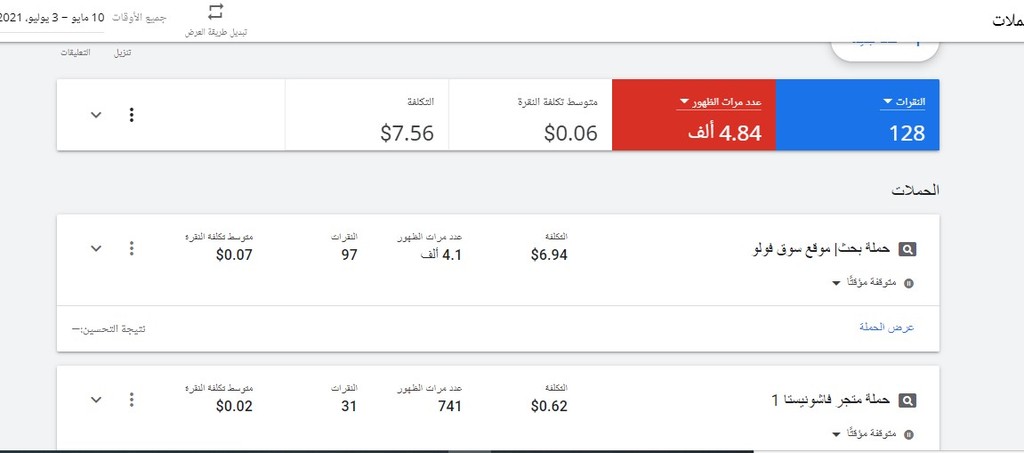This screenshot has height=453, width=1024.
Task: Click the التعليقات feedback button
Action: point(76,52)
